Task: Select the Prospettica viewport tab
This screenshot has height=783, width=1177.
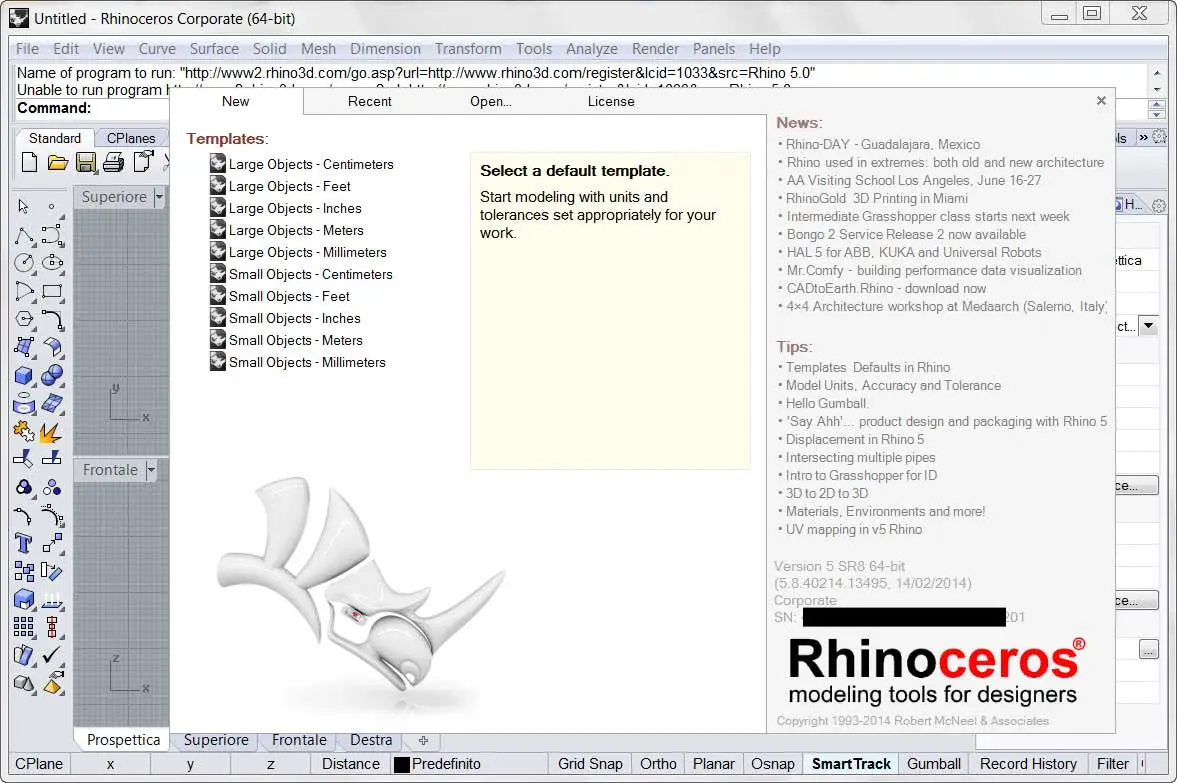Action: click(123, 740)
